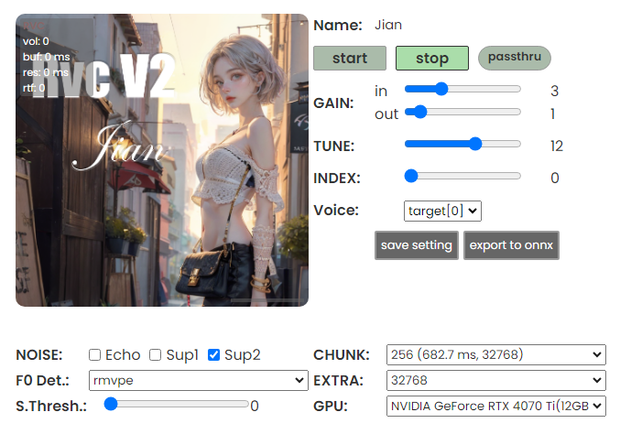
Task: Click the save setting button
Action: (x=416, y=245)
